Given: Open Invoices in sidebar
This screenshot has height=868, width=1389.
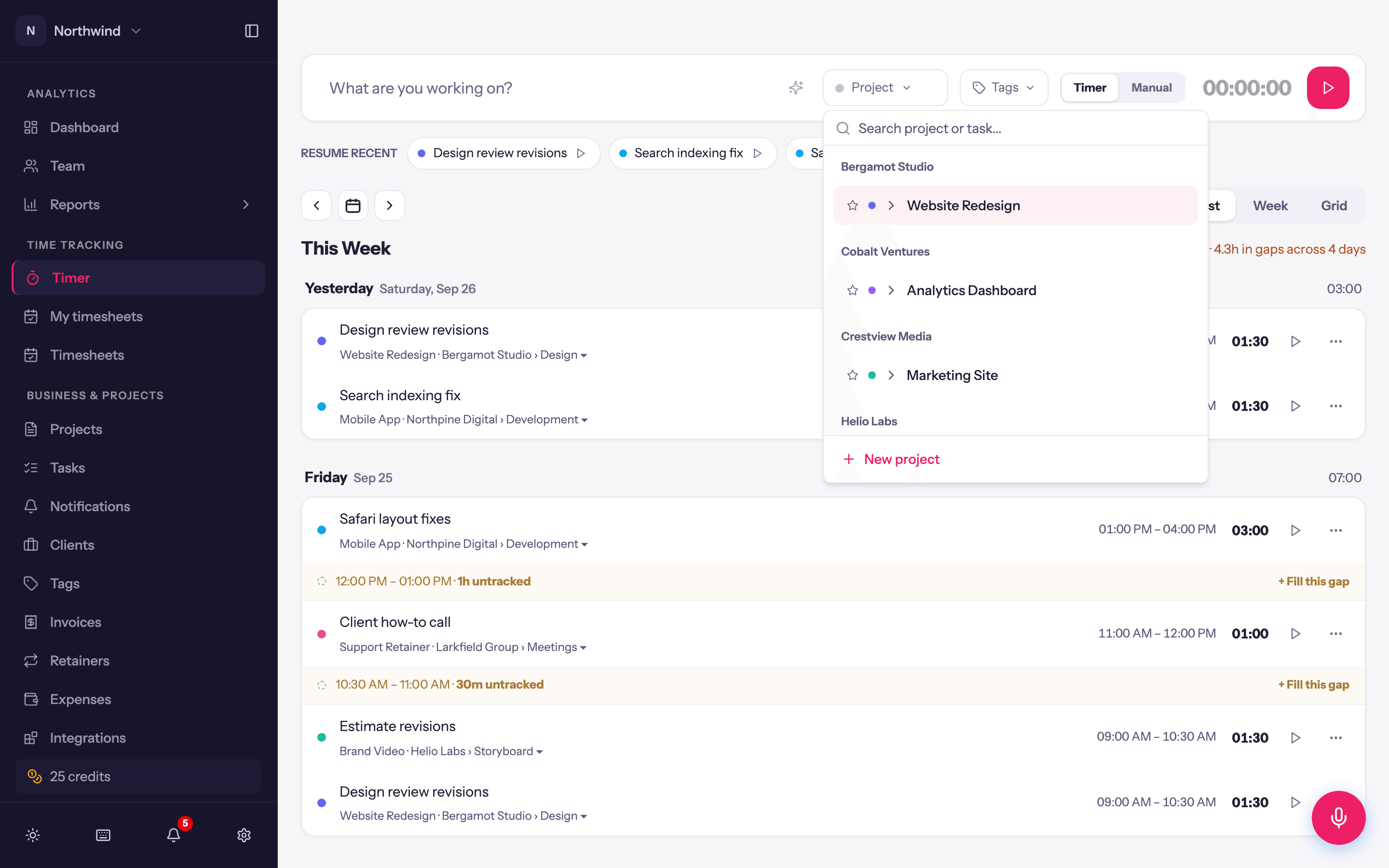Looking at the screenshot, I should coord(138,622).
